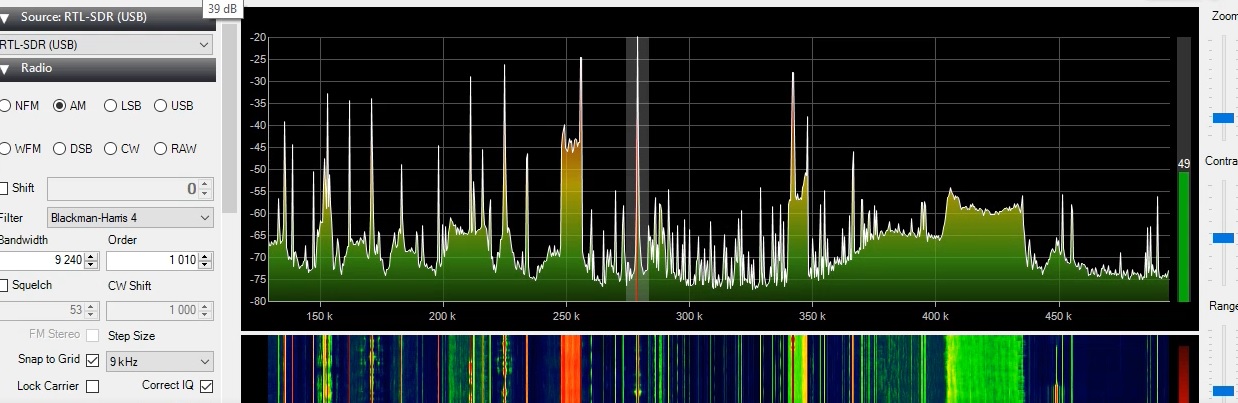Screen dimensions: 1238x403
Task: Click the tuned frequency marker in spectrum
Action: [x=637, y=168]
